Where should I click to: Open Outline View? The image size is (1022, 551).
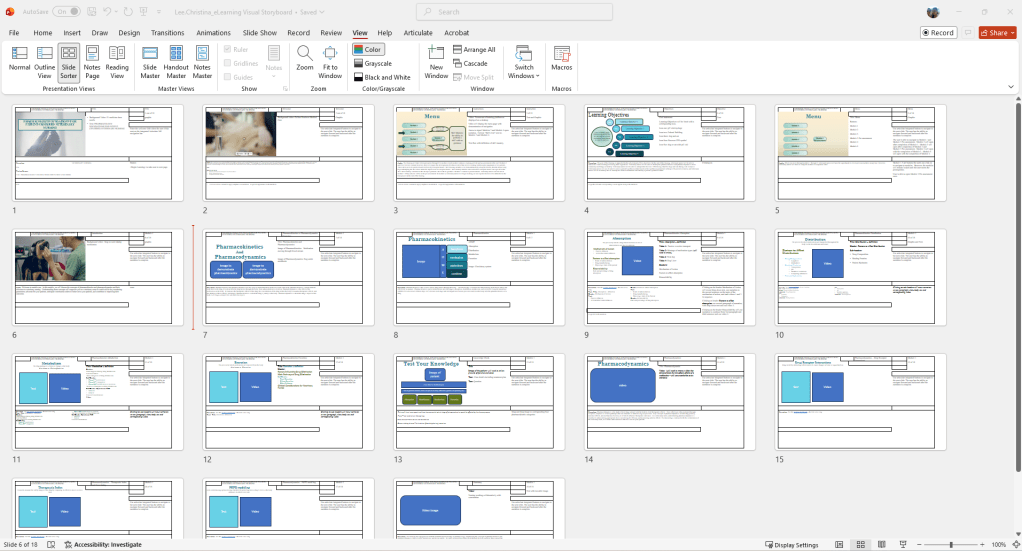click(x=44, y=62)
